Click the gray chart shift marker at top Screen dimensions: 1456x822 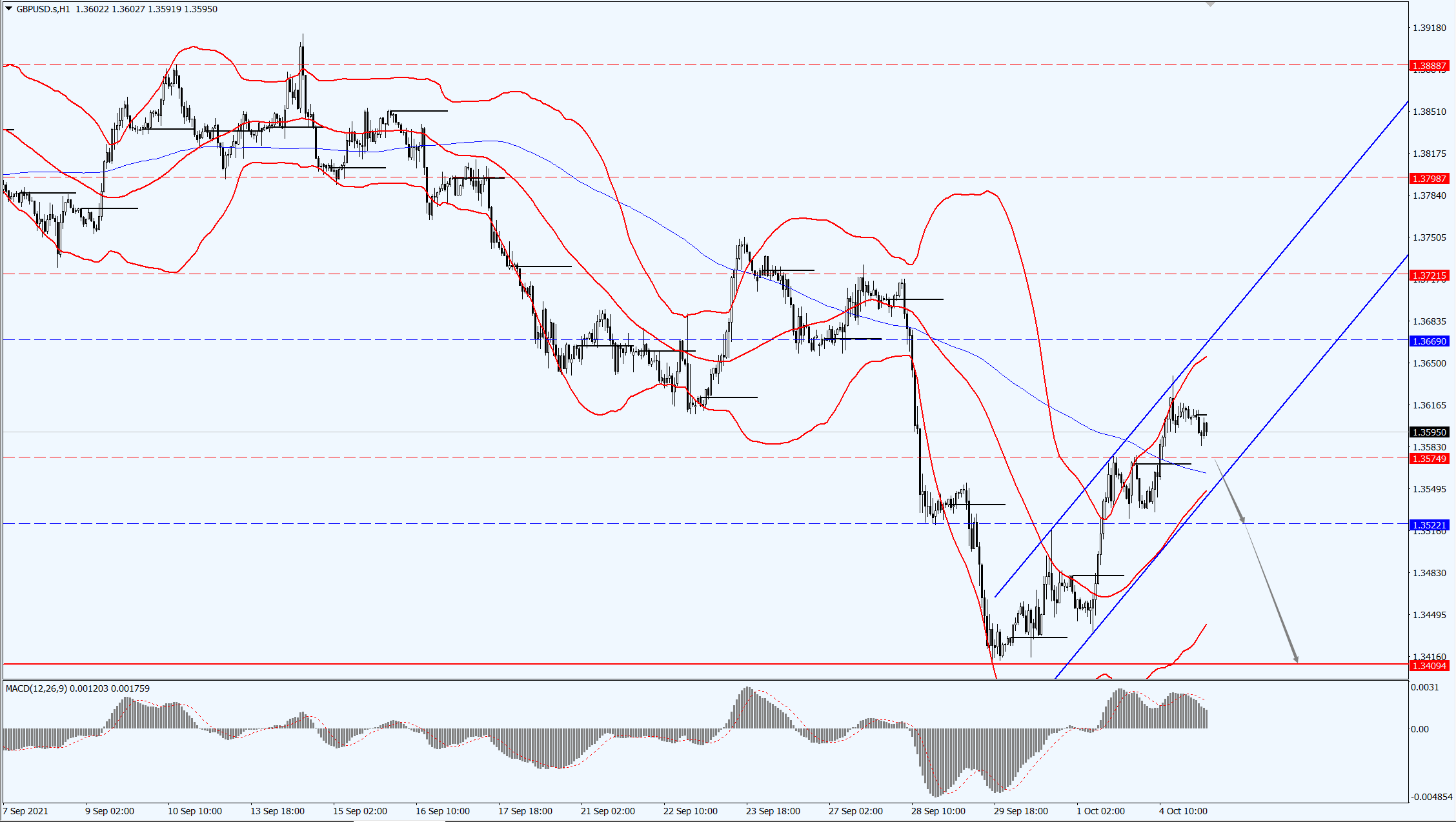(1211, 4)
